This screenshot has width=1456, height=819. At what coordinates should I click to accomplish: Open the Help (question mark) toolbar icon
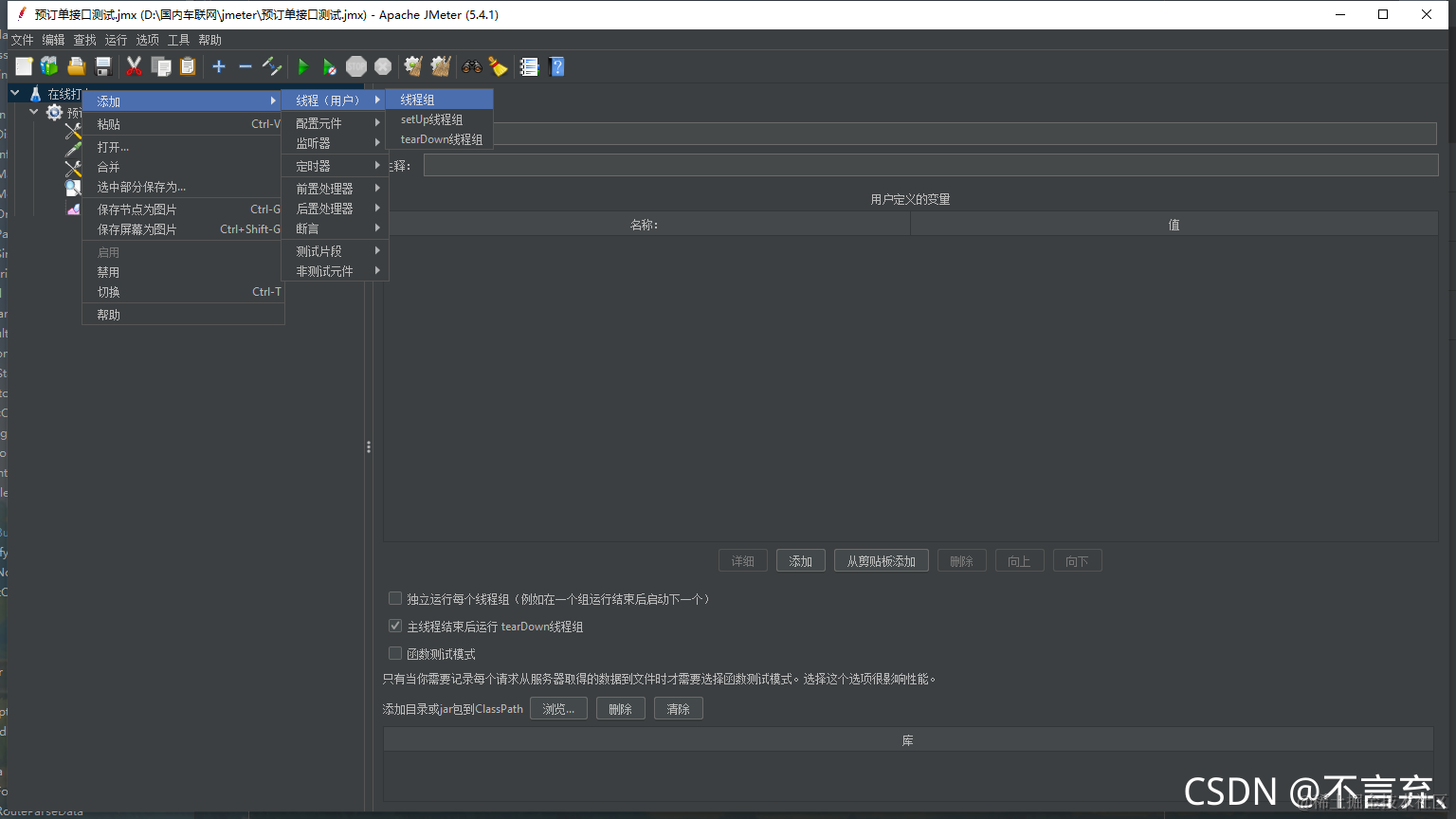point(556,66)
